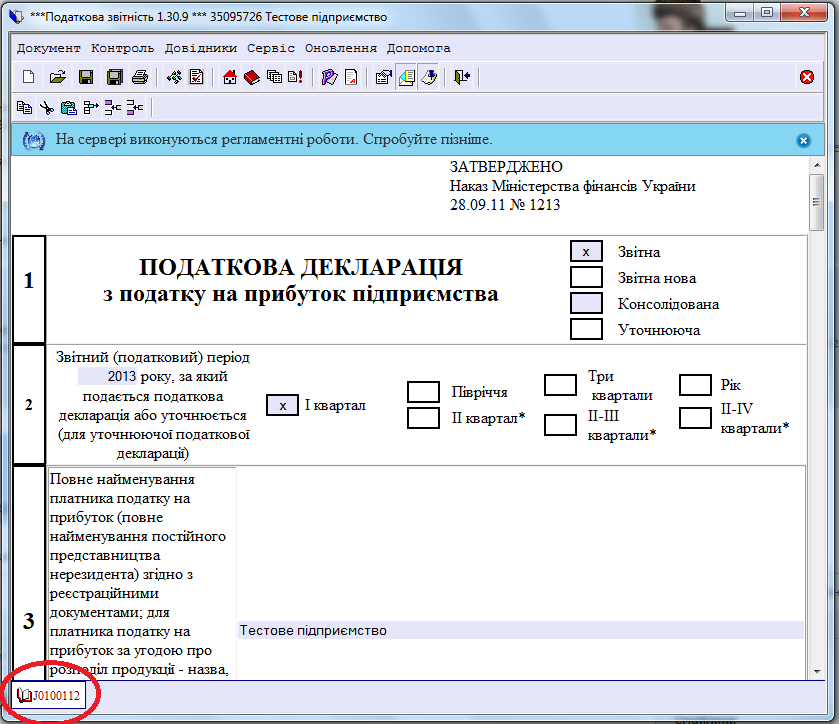Open the red book reference icon
This screenshot has height=724, width=839.
252,77
